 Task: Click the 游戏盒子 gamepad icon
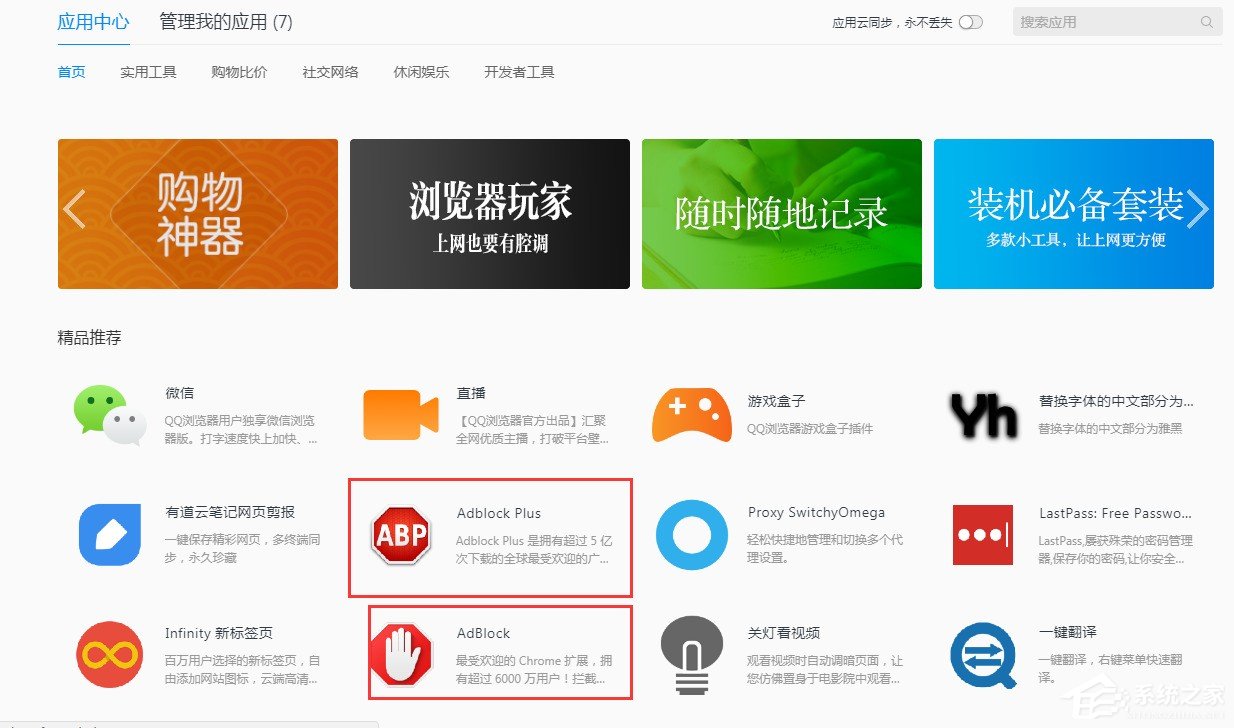692,413
